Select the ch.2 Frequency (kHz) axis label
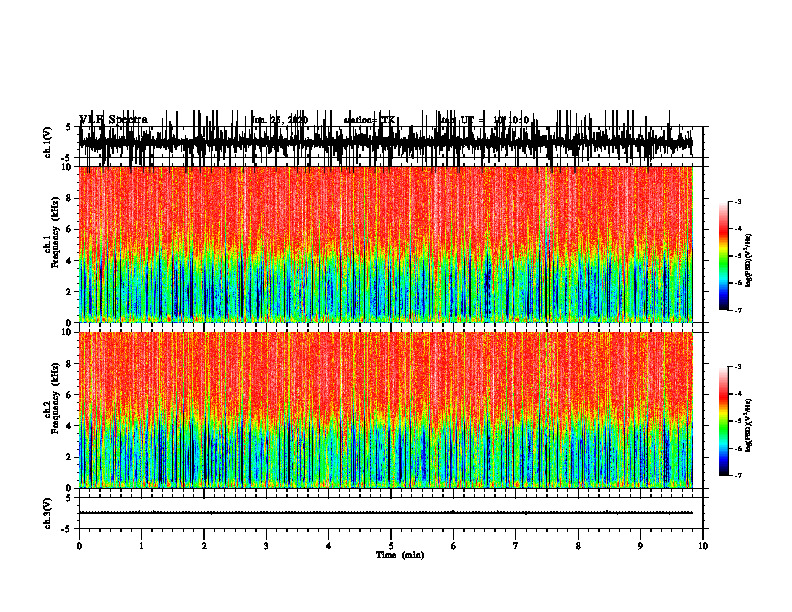 pos(52,397)
